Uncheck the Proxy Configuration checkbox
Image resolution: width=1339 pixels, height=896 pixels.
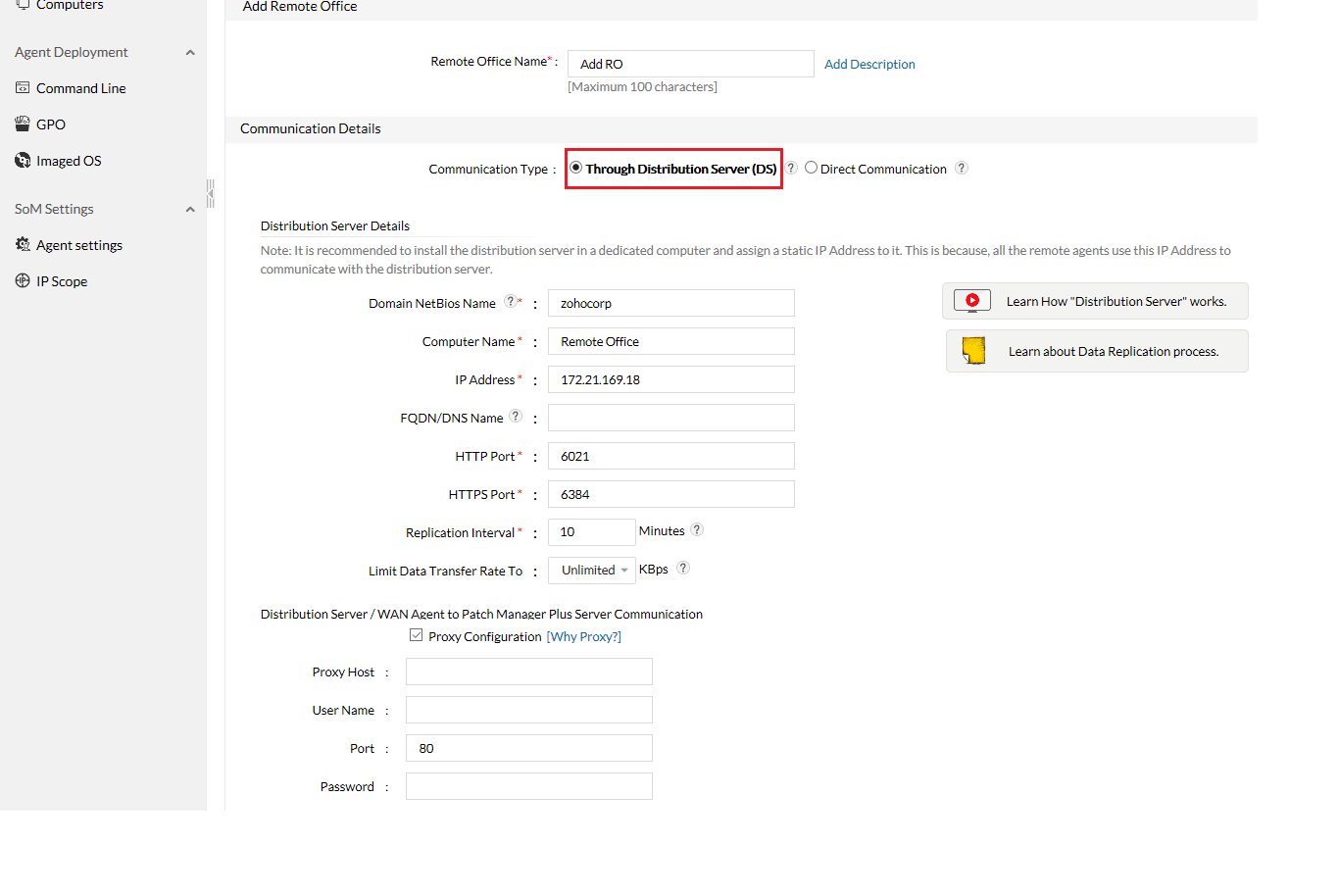pos(417,634)
